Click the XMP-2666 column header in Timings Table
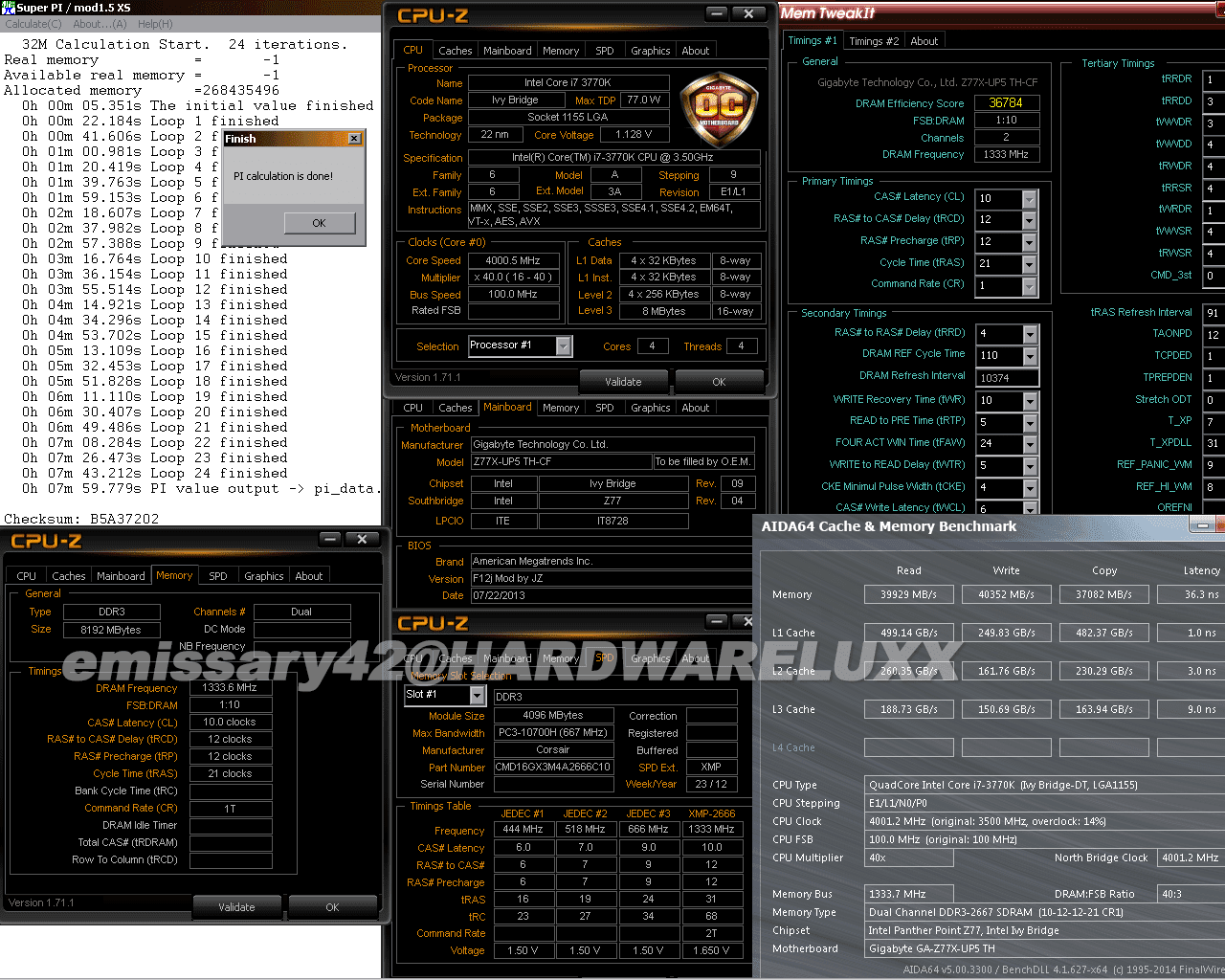Viewport: 1225px width, 980px height. (x=712, y=813)
